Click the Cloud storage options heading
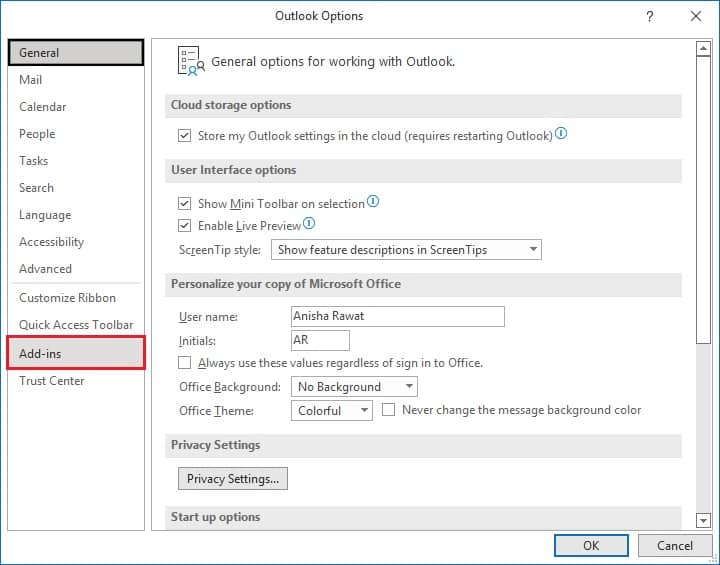 point(231,105)
